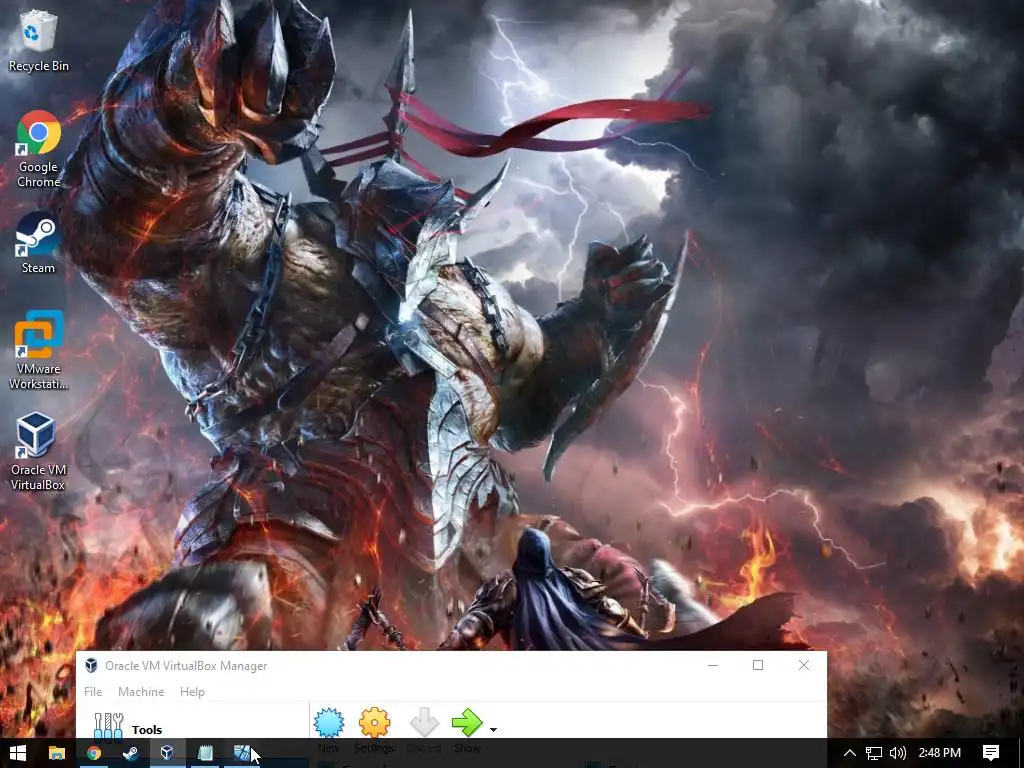Select the Oracle VM VirtualBox desktop shortcut

(x=38, y=451)
